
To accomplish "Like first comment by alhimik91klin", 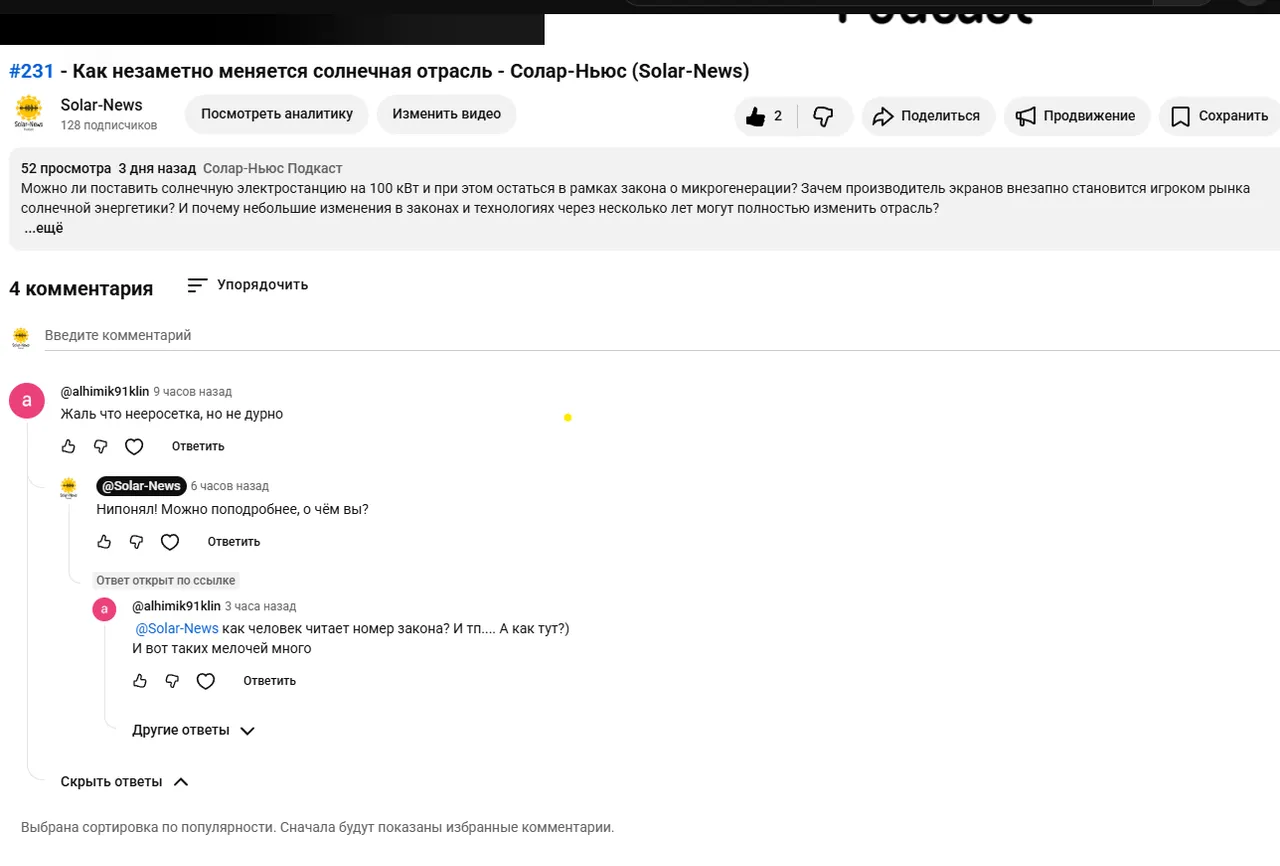I will [x=68, y=446].
